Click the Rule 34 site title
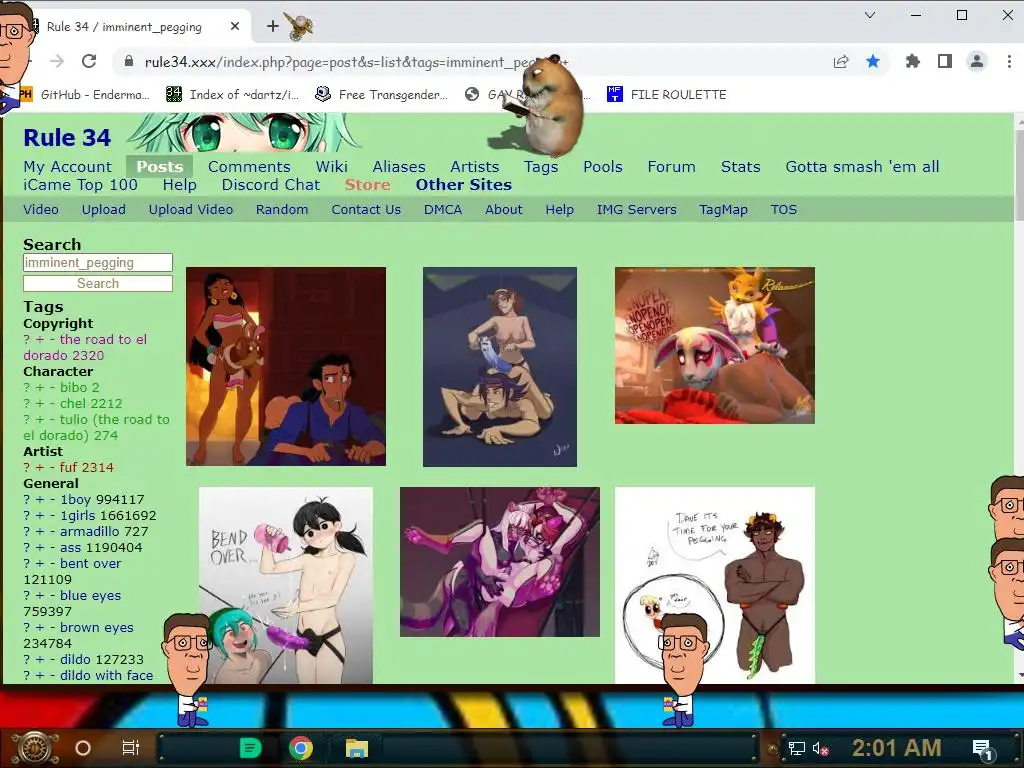 click(x=67, y=138)
